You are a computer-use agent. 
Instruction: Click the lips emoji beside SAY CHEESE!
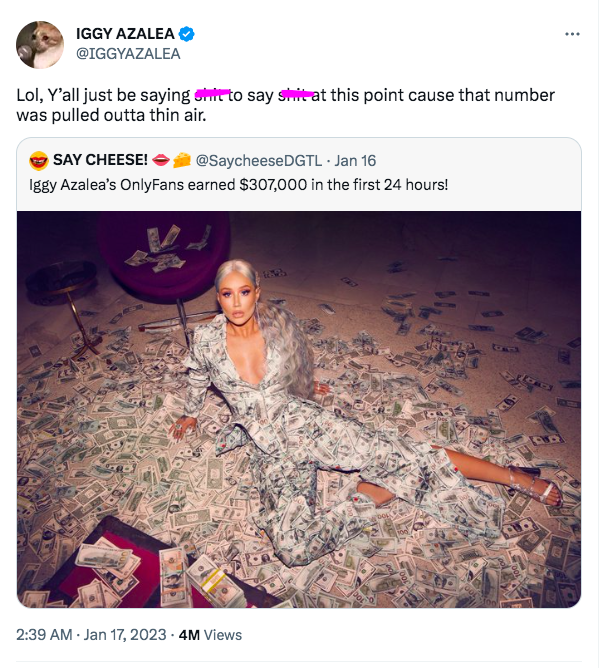(x=163, y=160)
